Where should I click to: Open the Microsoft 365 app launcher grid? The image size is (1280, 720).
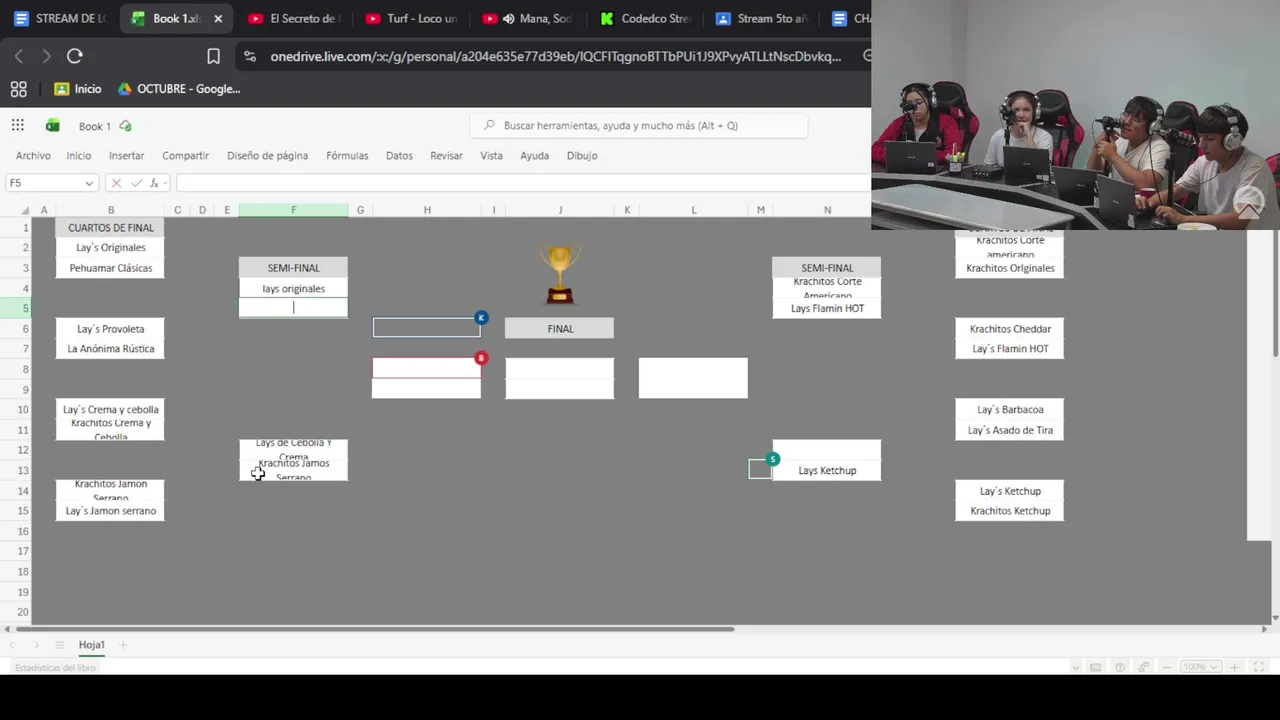coord(18,125)
